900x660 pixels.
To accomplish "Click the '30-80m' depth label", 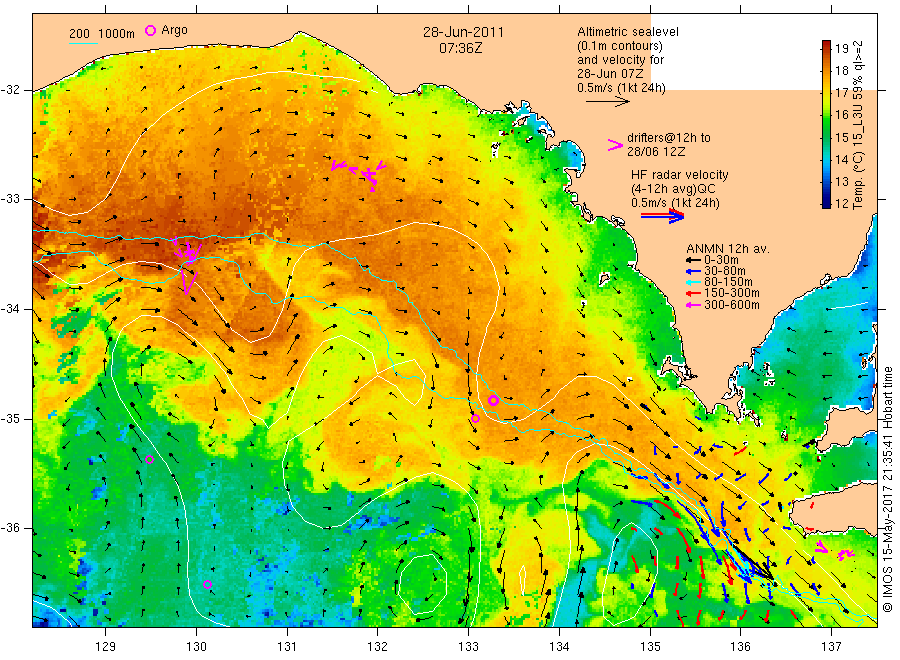I will (725, 271).
